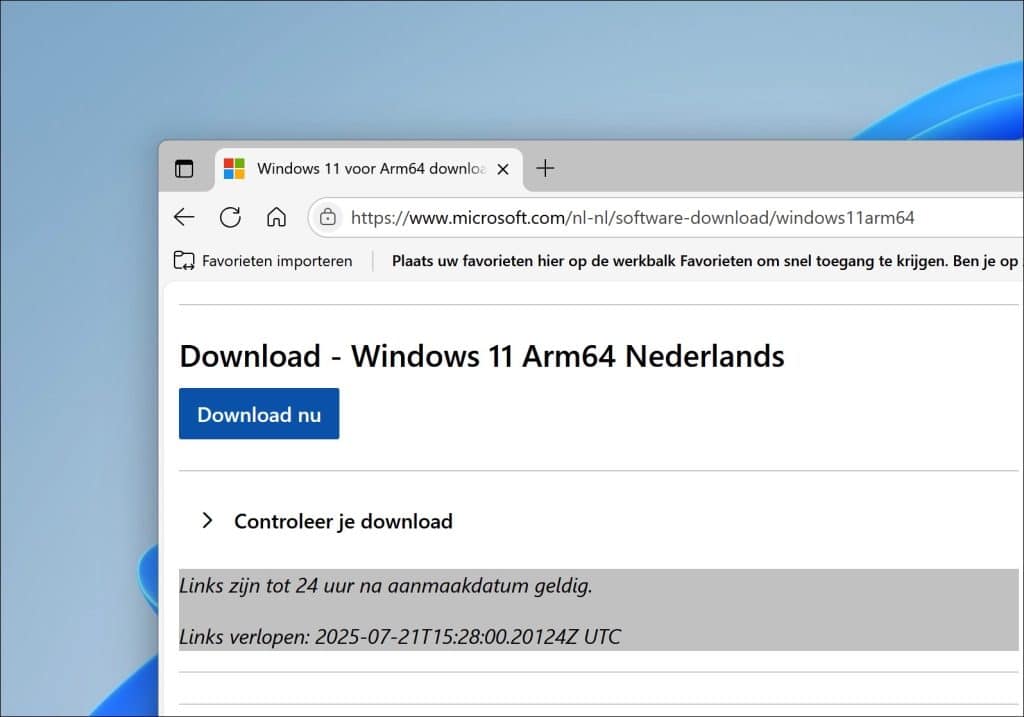Click the 'Plaats uw favorieten hier' bar text
The image size is (1024, 717).
click(x=705, y=261)
